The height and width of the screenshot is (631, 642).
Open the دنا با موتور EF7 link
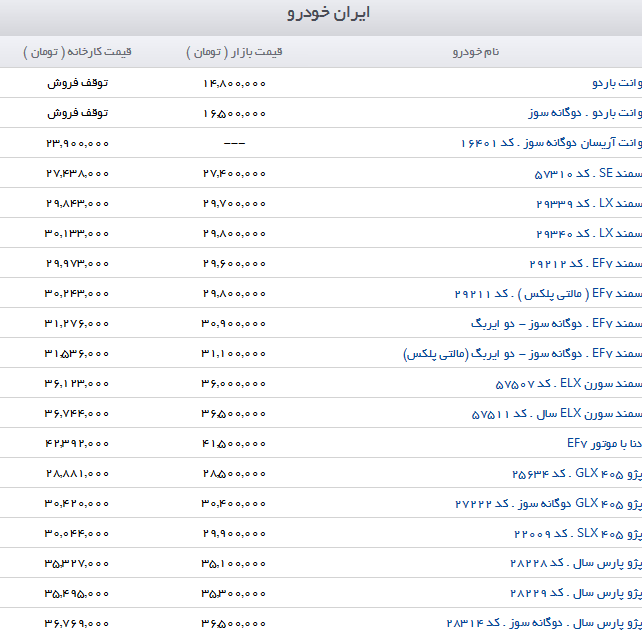click(604, 443)
